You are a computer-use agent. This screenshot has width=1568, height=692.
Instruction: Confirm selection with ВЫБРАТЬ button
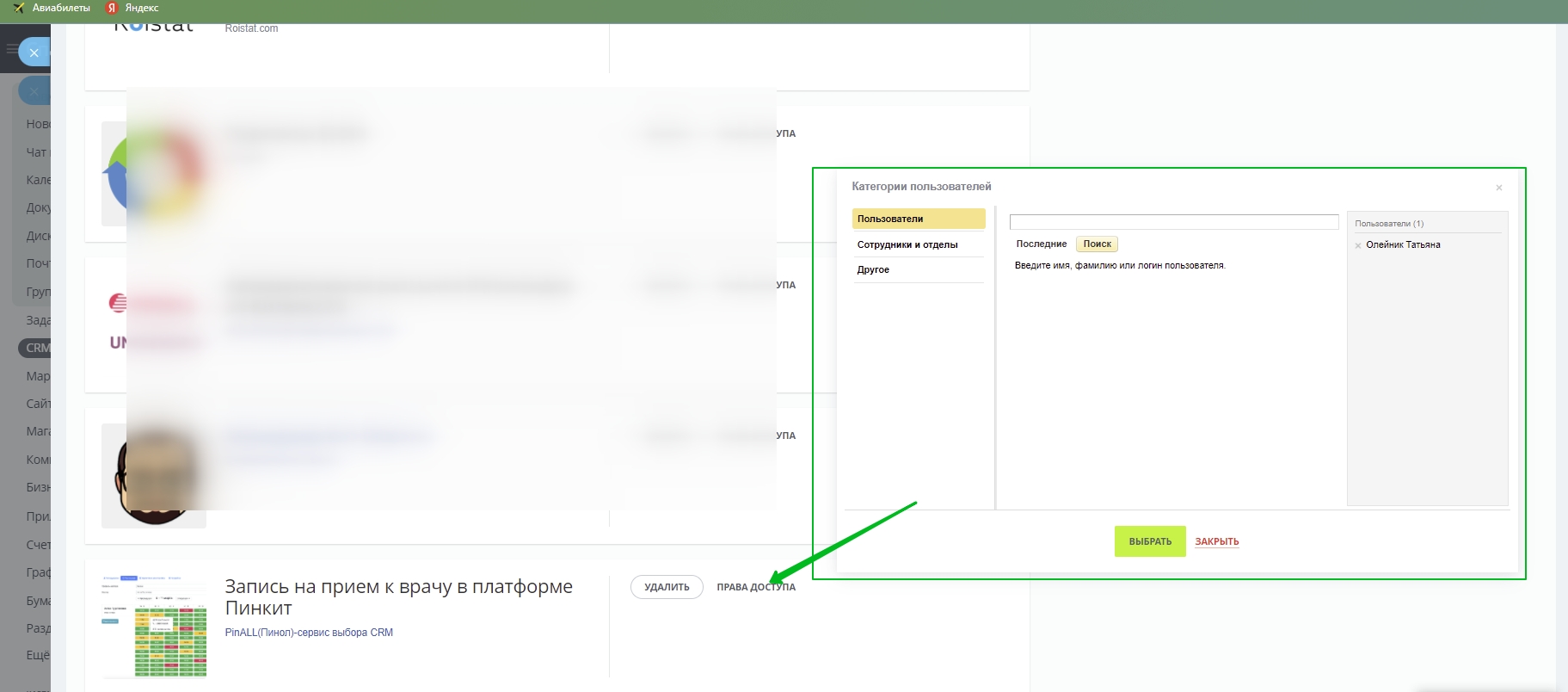pyautogui.click(x=1150, y=541)
